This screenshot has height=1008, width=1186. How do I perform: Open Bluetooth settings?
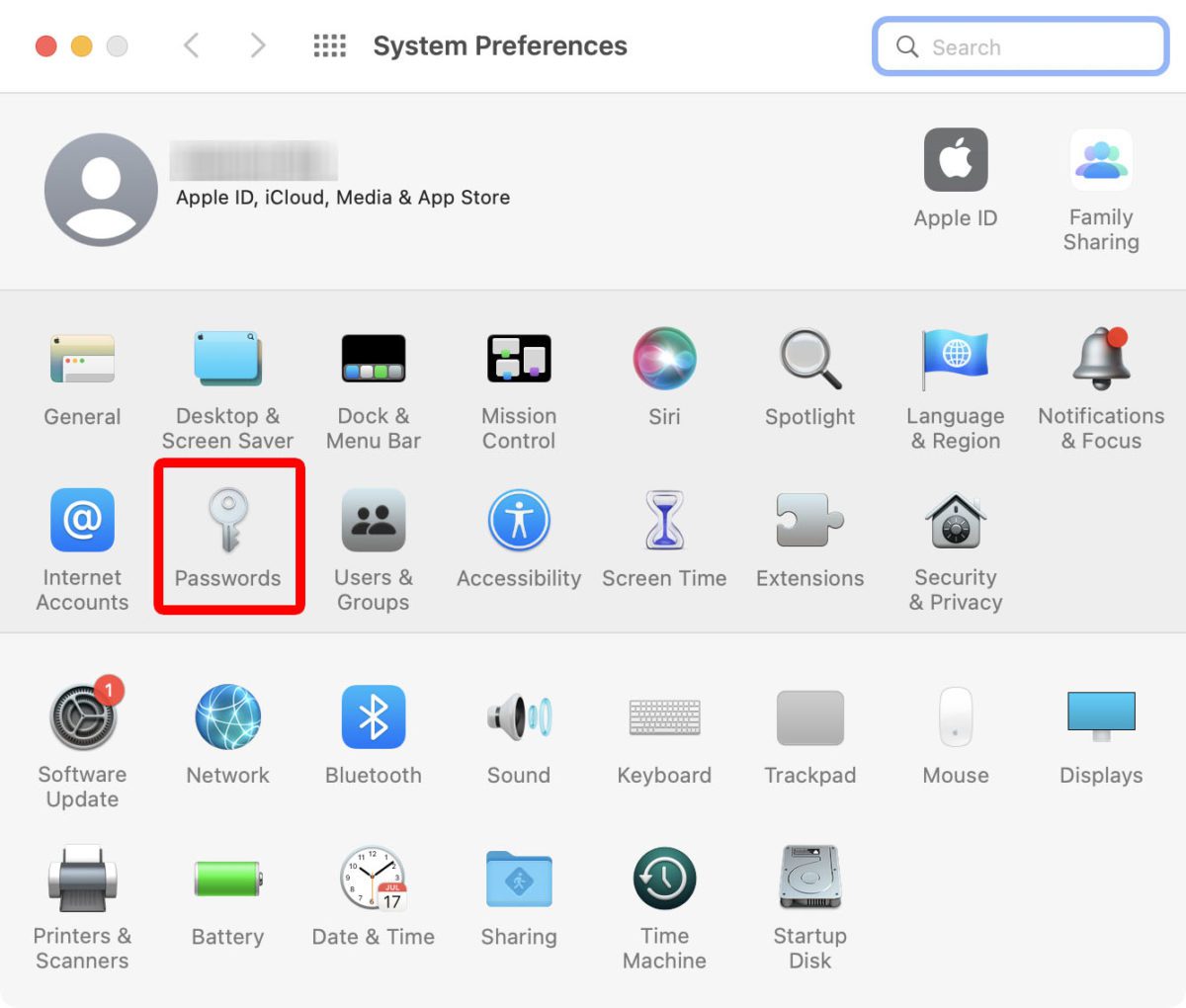click(x=374, y=734)
